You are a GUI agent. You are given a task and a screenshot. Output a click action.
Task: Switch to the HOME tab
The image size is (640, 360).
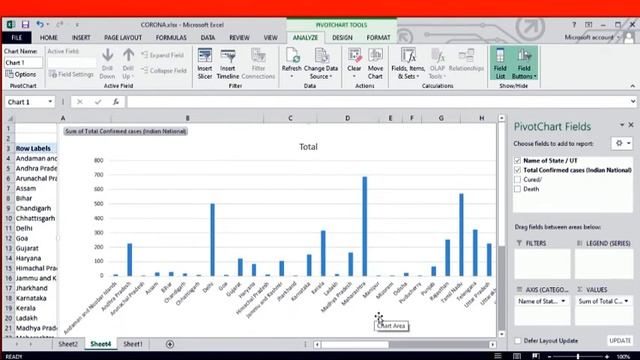pyautogui.click(x=49, y=38)
